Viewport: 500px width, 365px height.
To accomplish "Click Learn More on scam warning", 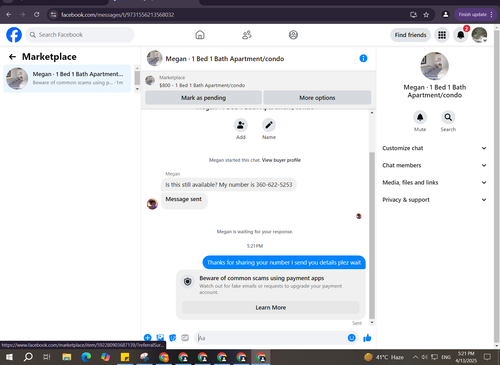I will [271, 307].
